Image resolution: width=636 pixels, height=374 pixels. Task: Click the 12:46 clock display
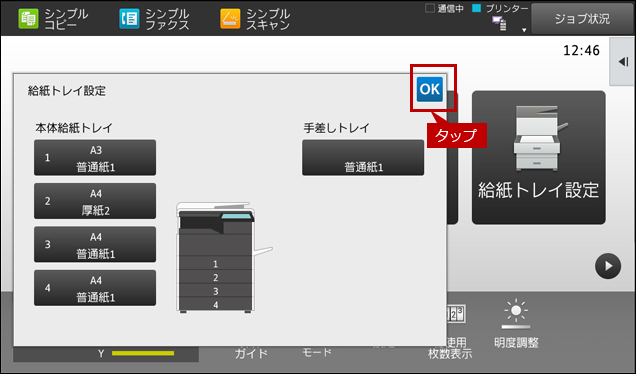click(x=581, y=51)
